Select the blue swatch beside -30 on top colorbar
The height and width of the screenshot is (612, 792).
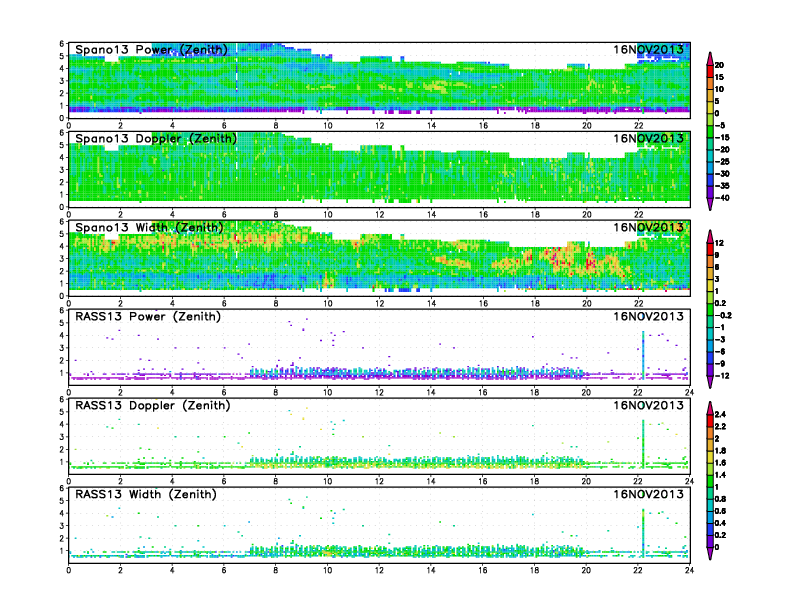(710, 180)
